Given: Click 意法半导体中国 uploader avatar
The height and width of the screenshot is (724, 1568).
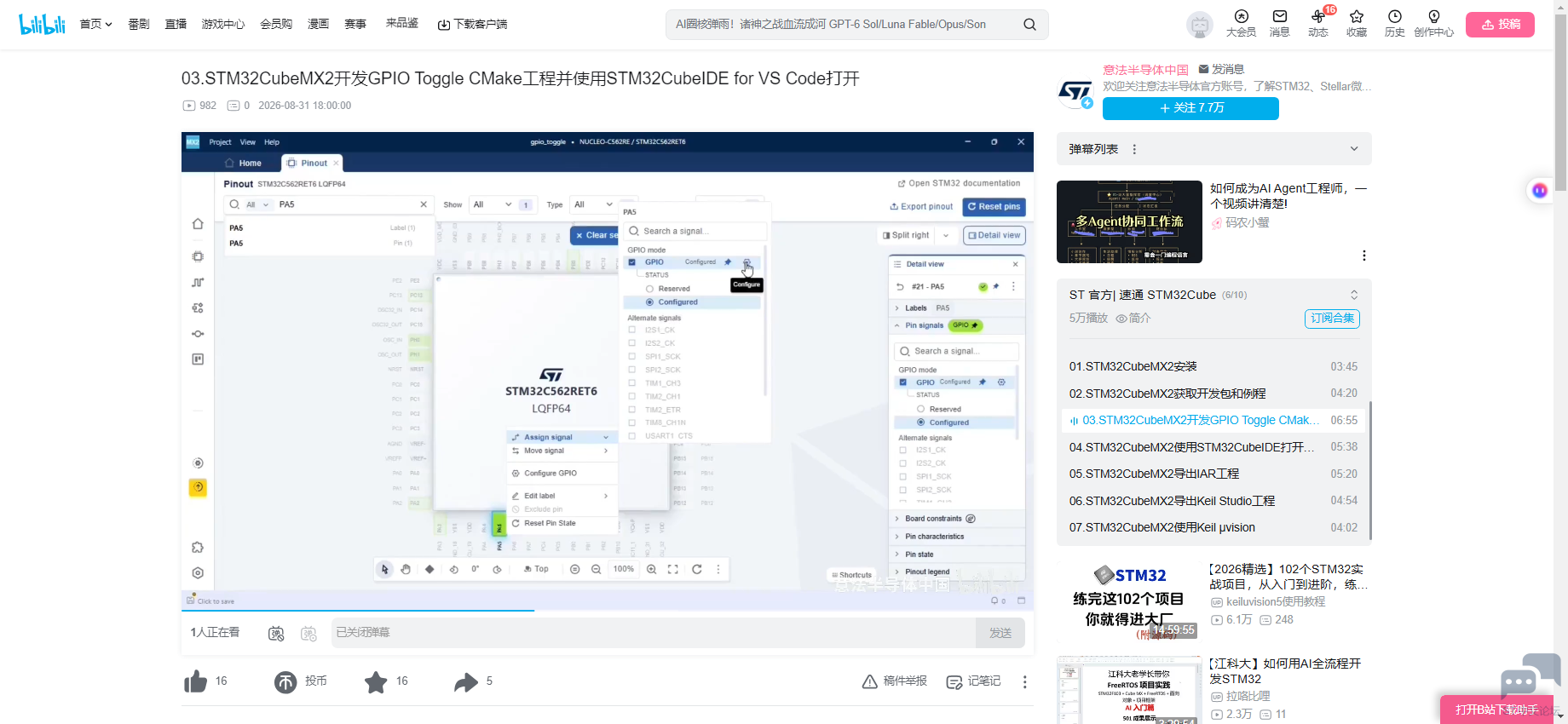Looking at the screenshot, I should click(x=1075, y=92).
